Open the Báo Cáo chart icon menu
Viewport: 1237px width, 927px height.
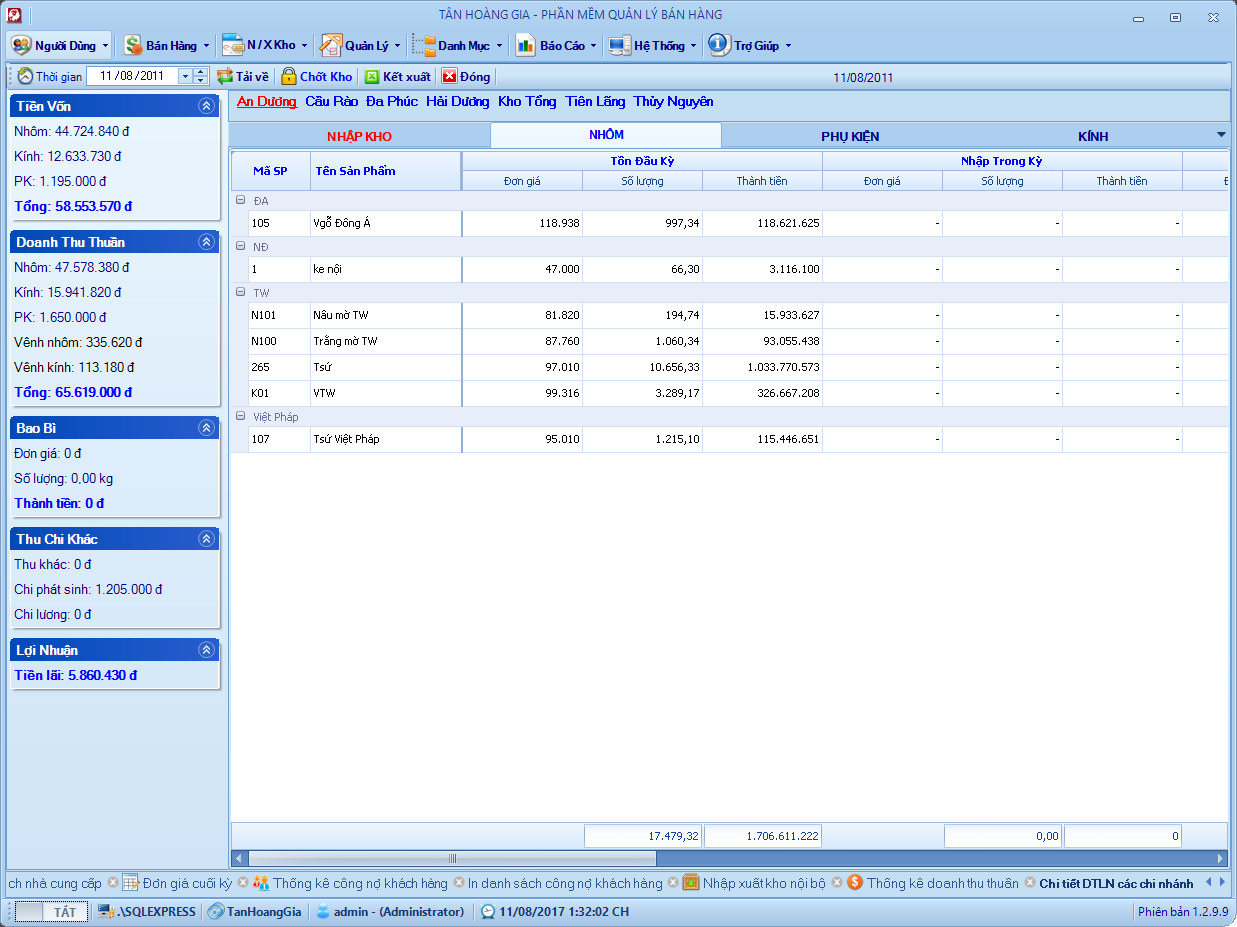[525, 45]
